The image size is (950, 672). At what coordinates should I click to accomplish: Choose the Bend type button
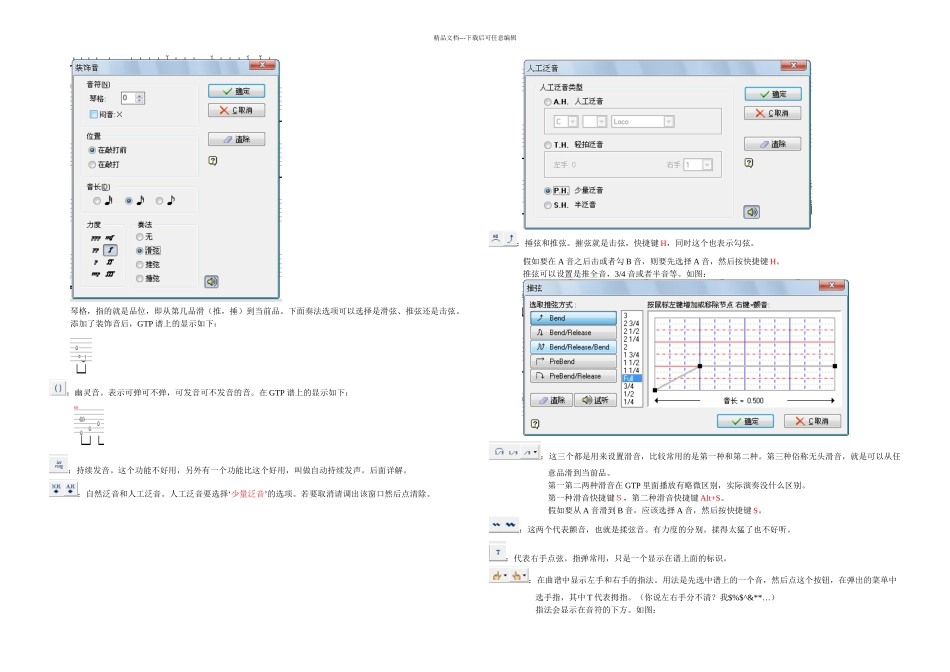[x=573, y=318]
